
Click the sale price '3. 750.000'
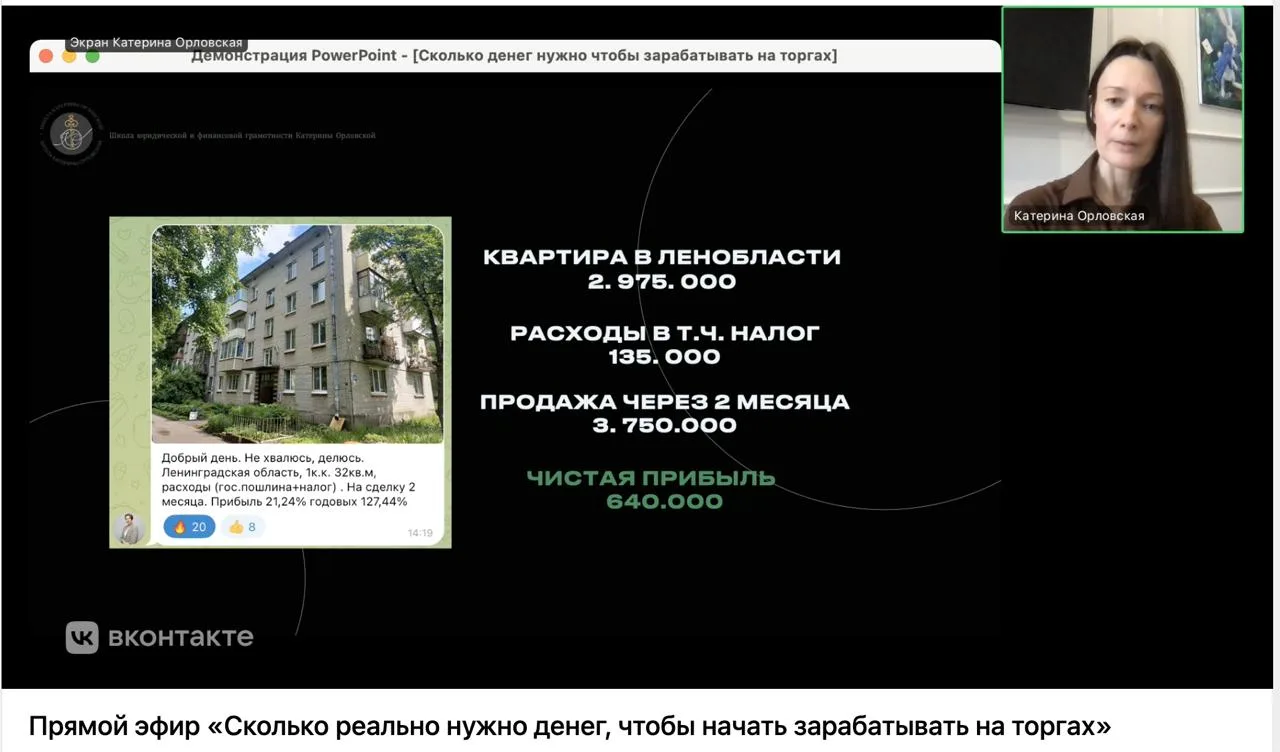(x=664, y=426)
